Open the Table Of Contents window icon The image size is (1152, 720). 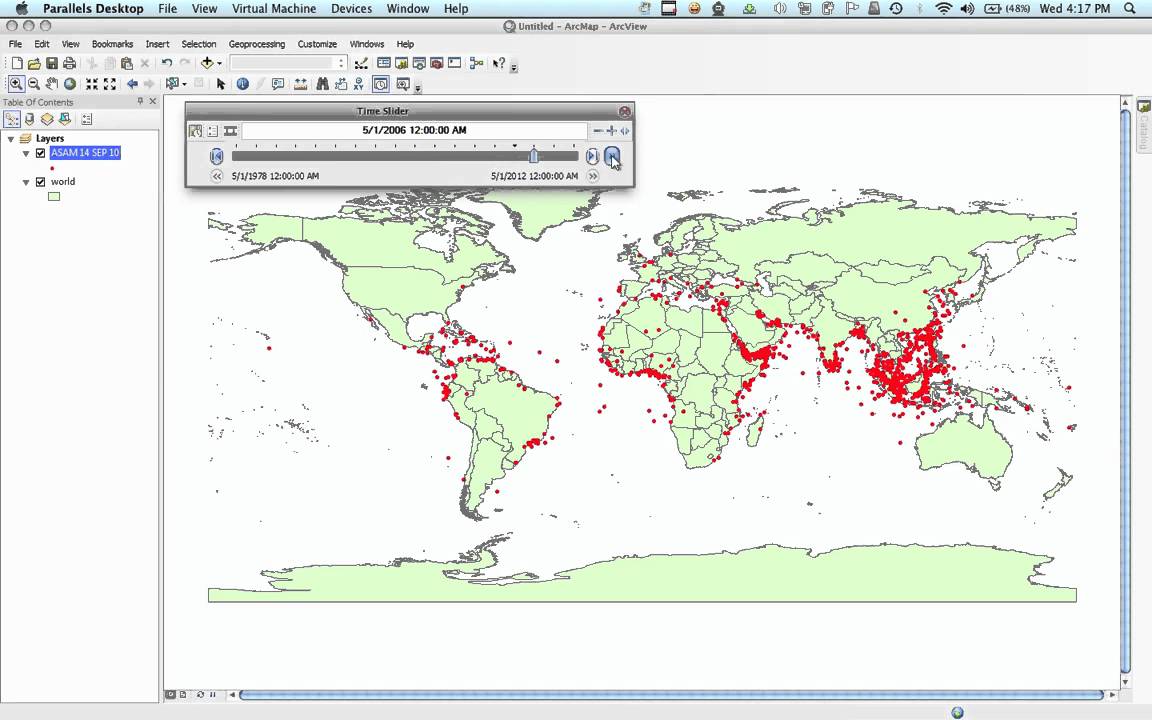coord(384,63)
